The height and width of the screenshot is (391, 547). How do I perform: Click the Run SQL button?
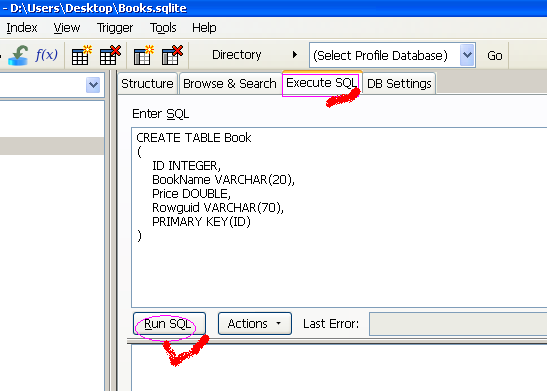tap(169, 324)
